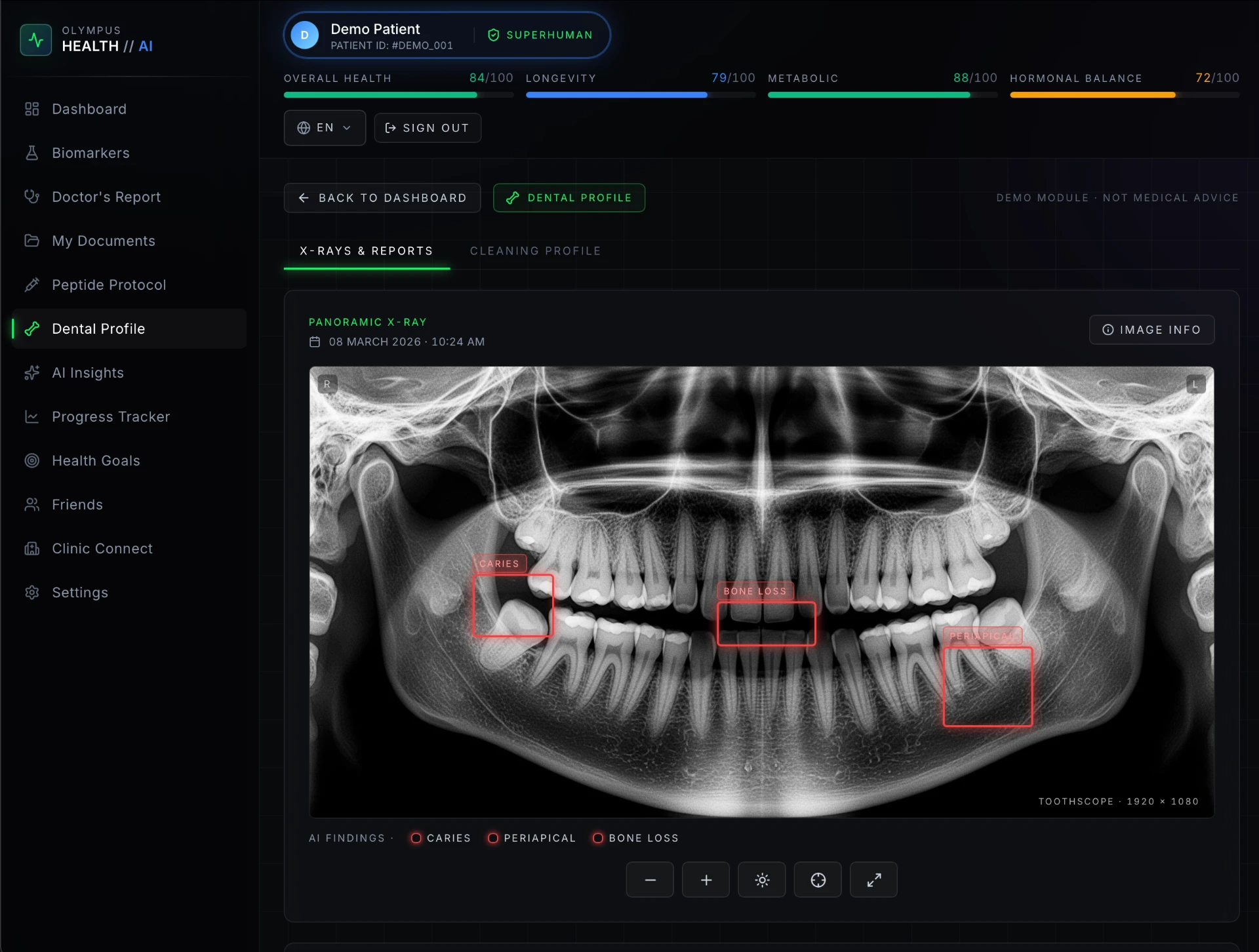The height and width of the screenshot is (952, 1259).
Task: Open AI Insights in the sidebar
Action: [x=129, y=372]
